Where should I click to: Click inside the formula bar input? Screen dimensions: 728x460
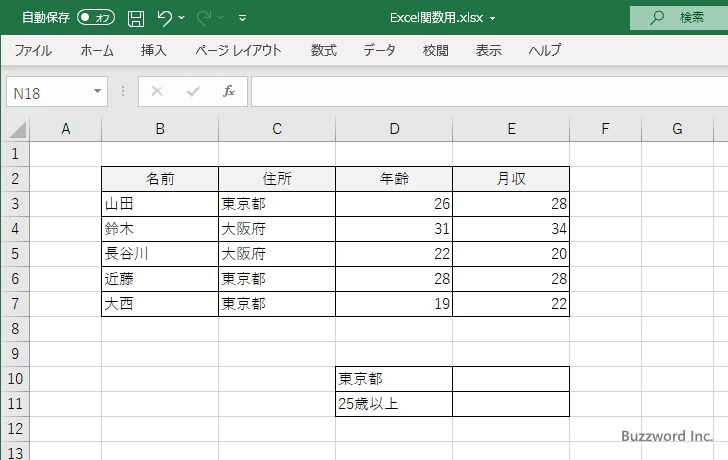[x=489, y=92]
